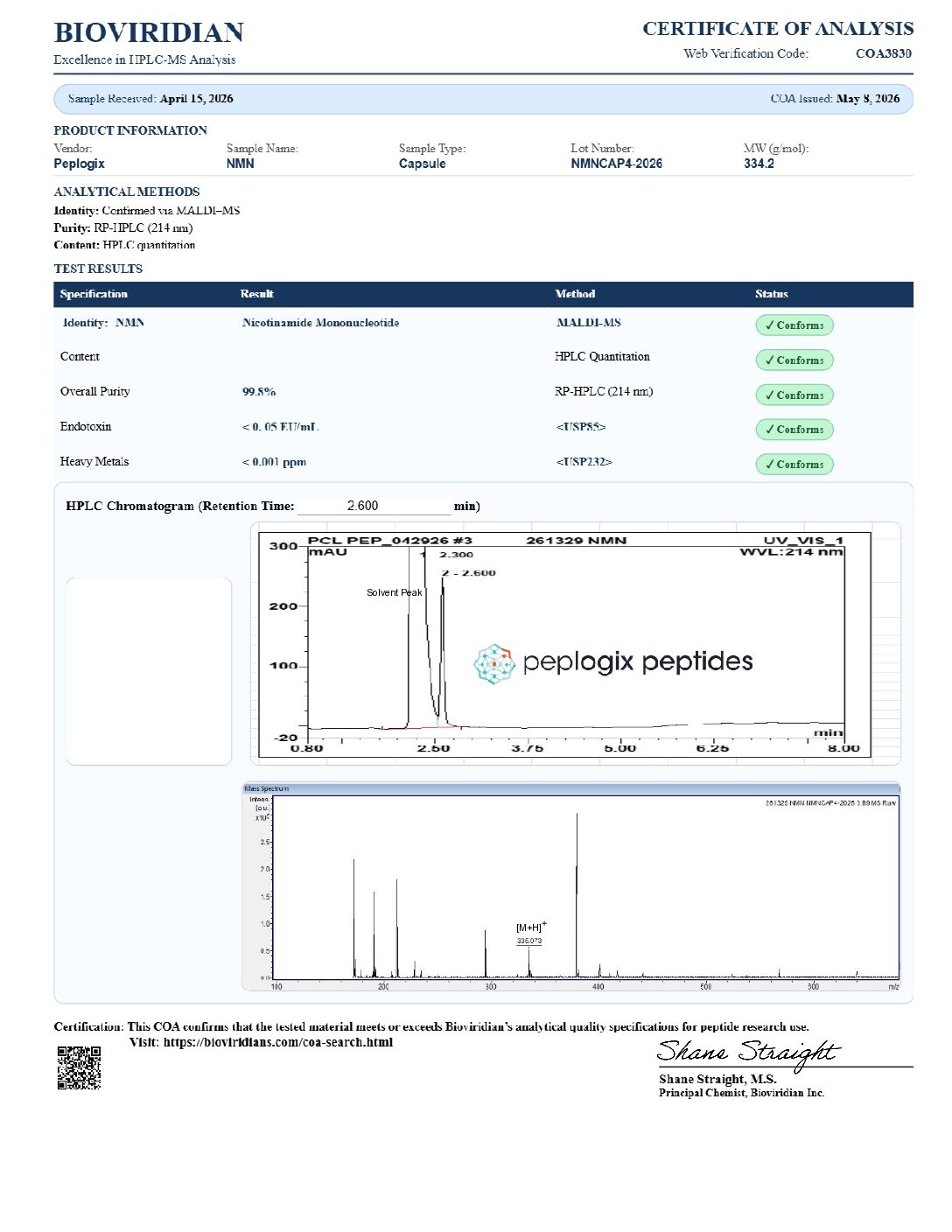This screenshot has height=1232, width=952.
Task: Click the CERTIFICATE OF ANALYSIS heading
Action: pos(778,29)
